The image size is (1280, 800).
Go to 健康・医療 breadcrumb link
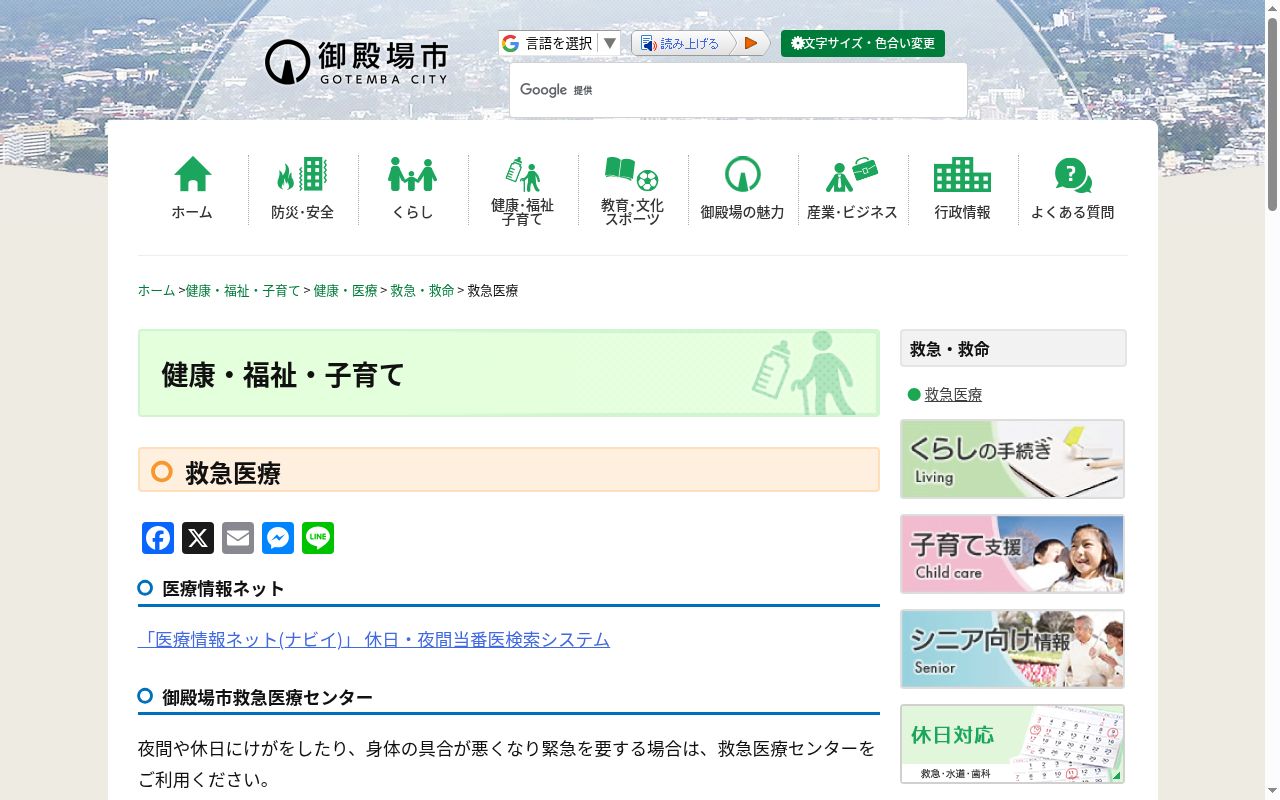pos(345,291)
